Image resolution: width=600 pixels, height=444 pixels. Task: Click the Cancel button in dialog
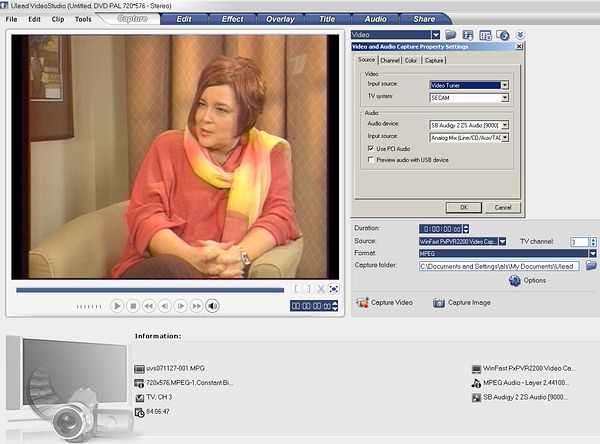502,207
